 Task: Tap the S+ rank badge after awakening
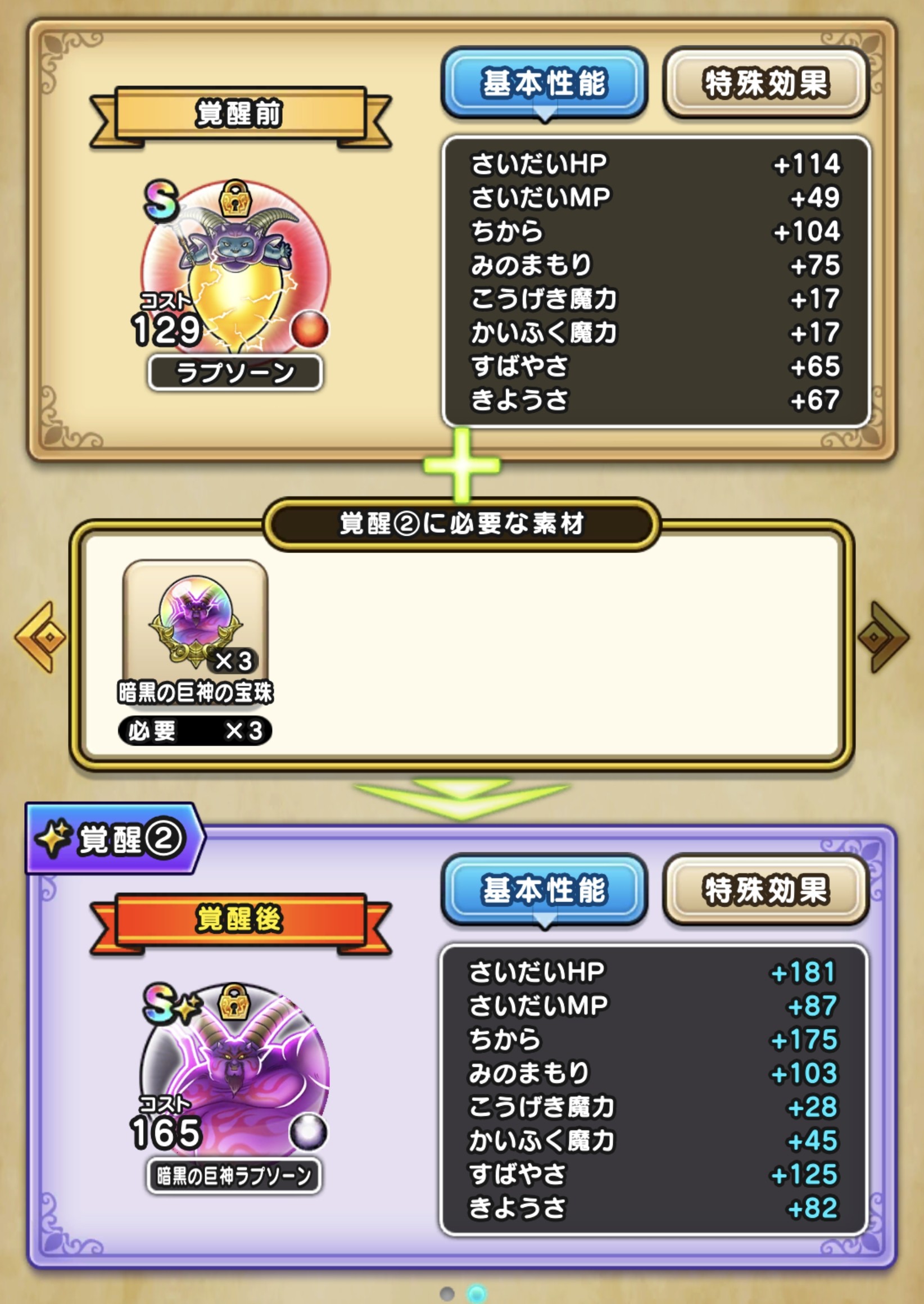tap(171, 1004)
